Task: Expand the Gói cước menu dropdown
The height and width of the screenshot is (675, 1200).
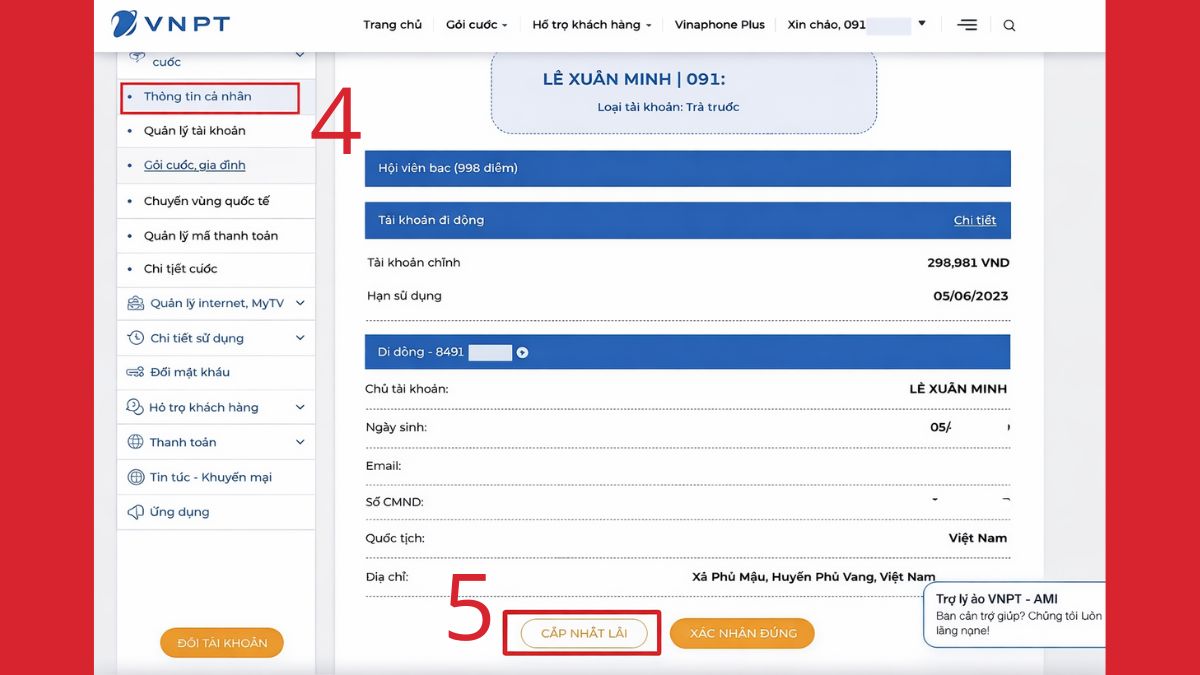Action: click(x=477, y=25)
